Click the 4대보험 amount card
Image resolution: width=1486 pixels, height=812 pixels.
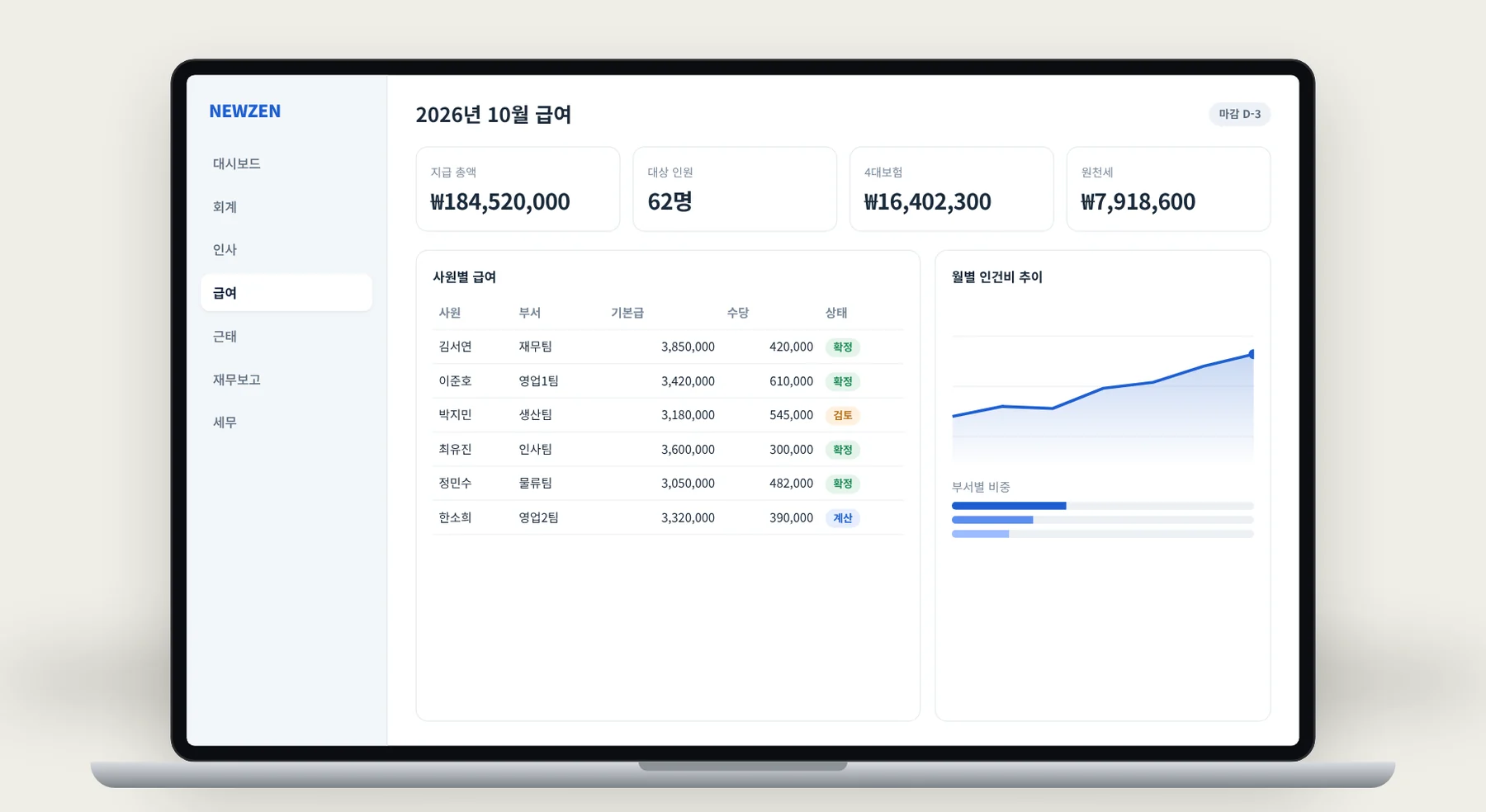tap(951, 189)
